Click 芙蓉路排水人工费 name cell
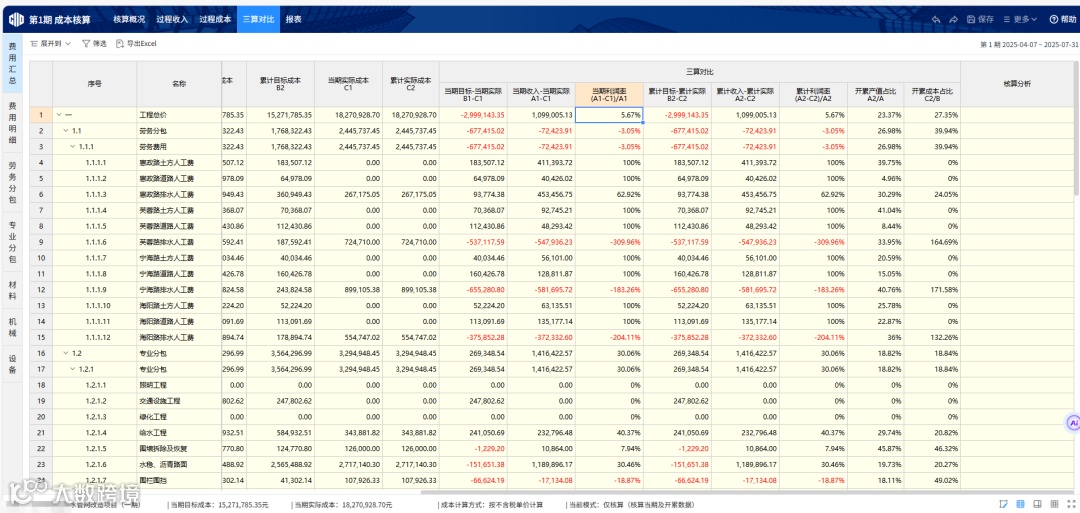 179,242
